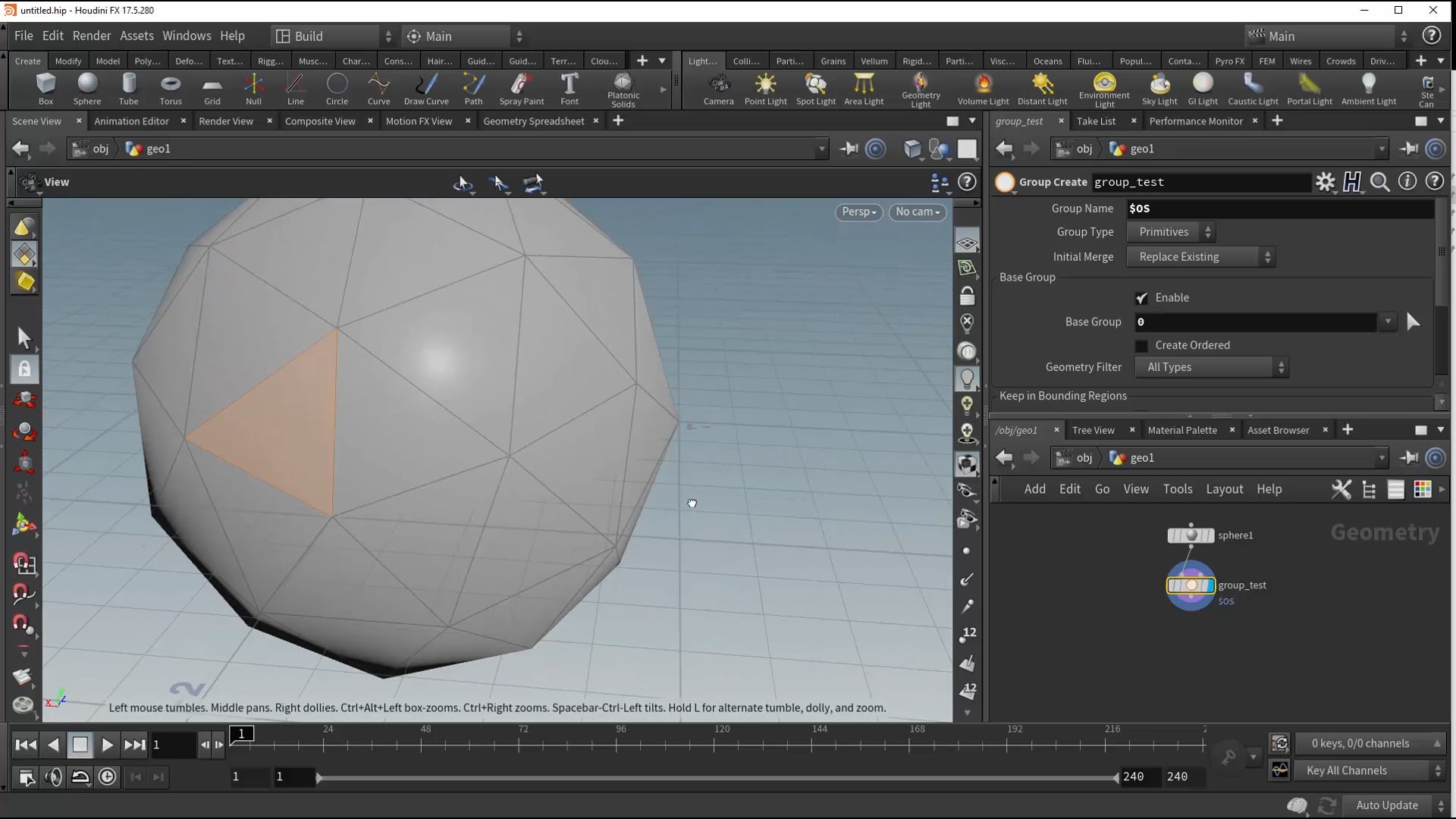The image size is (1456, 819).
Task: Toggle the timeline real-time playback button
Action: (108, 777)
